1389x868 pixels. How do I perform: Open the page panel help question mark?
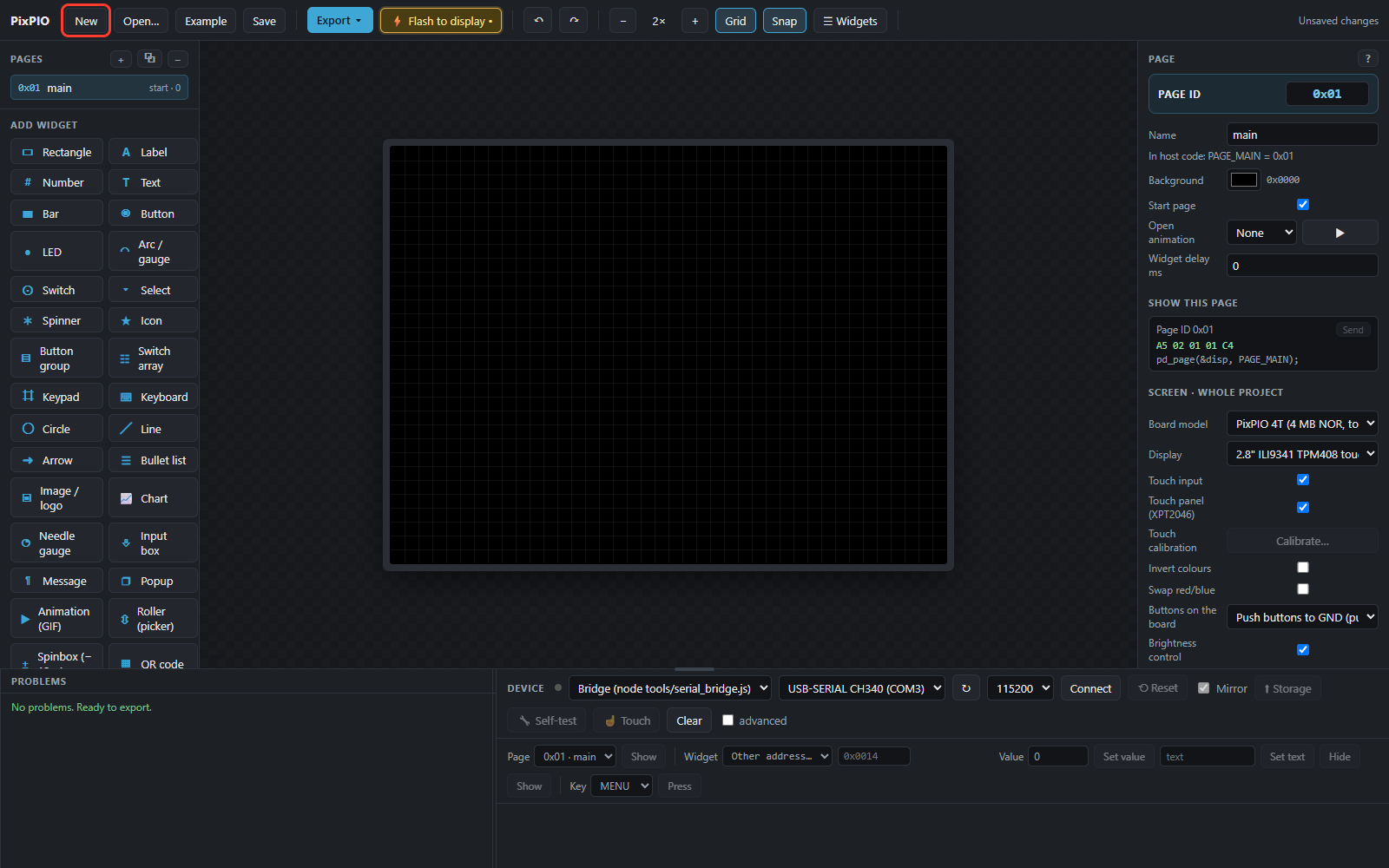(x=1367, y=59)
